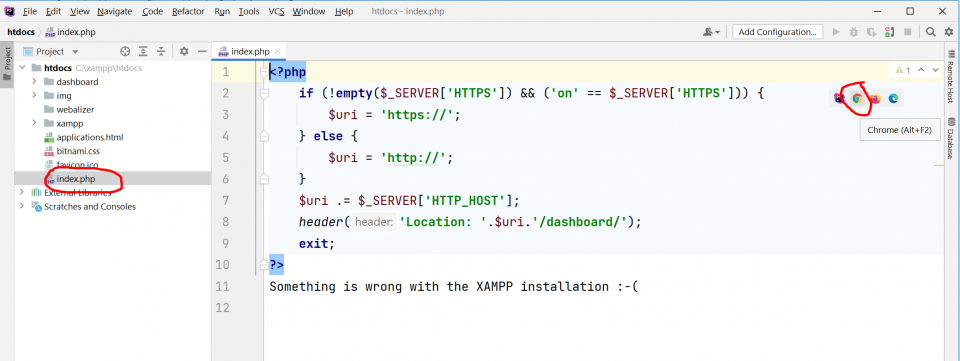
Task: Select applications.html in project tree
Action: coord(89,137)
